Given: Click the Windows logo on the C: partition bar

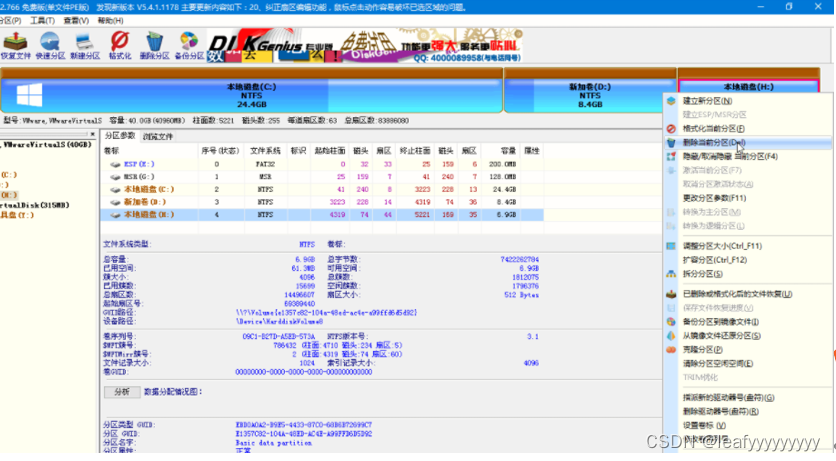Looking at the screenshot, I should pos(29,95).
